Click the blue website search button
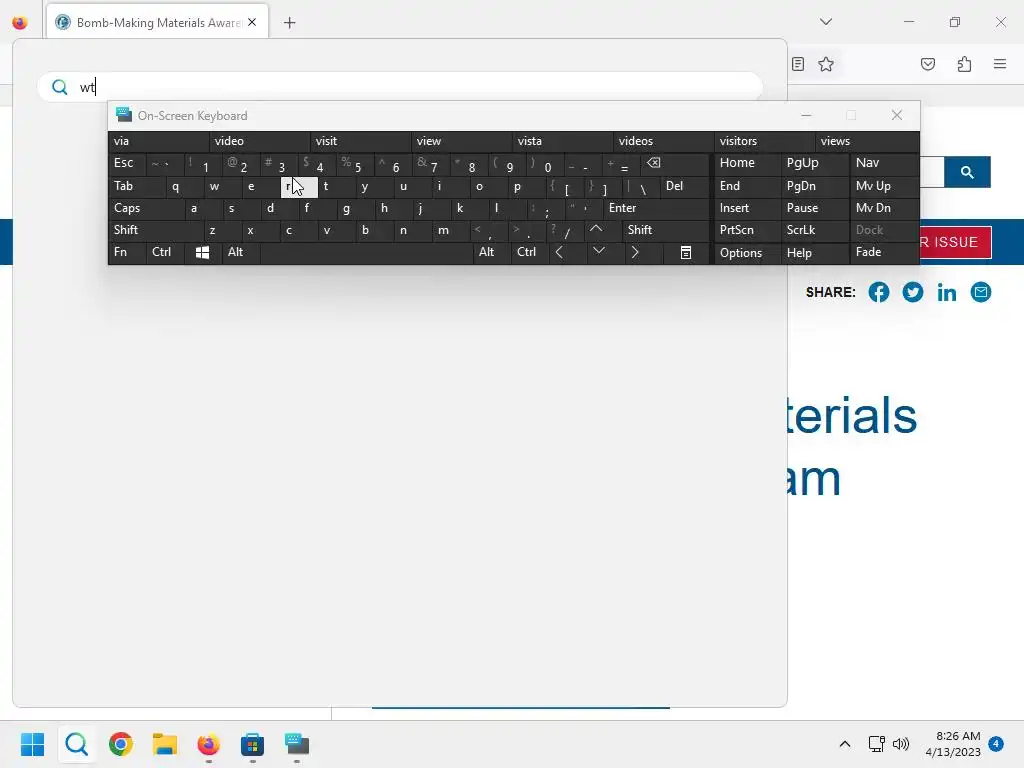The width and height of the screenshot is (1024, 768). tap(967, 172)
